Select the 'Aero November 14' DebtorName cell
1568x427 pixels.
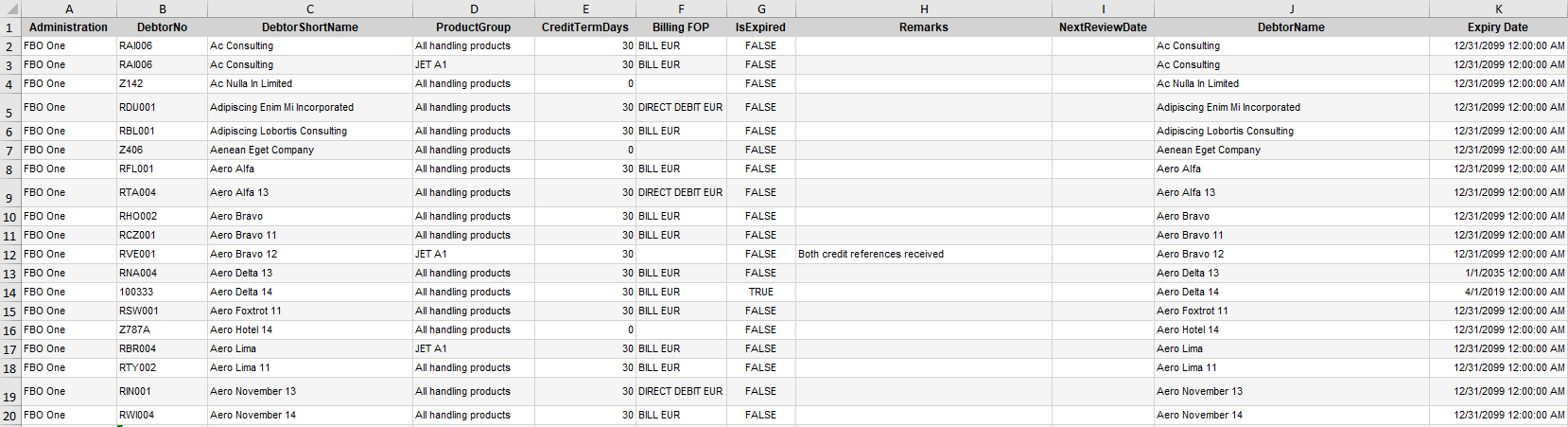(1292, 416)
